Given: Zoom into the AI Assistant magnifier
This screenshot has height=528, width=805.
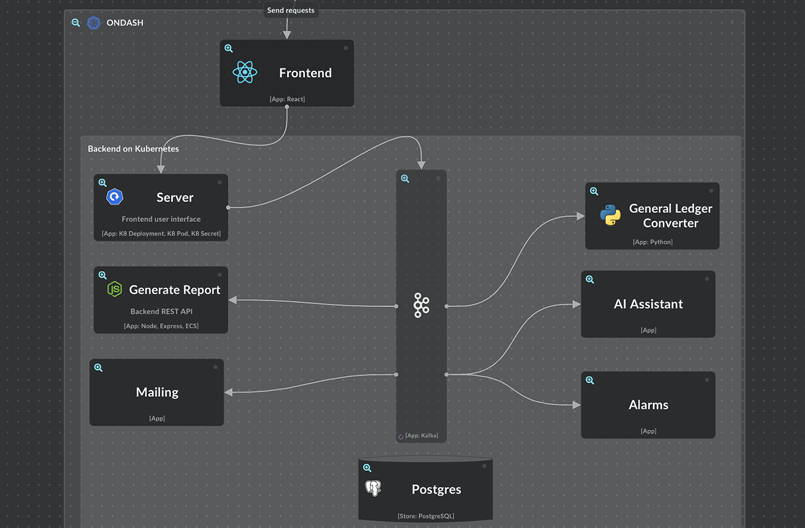Looking at the screenshot, I should (590, 279).
